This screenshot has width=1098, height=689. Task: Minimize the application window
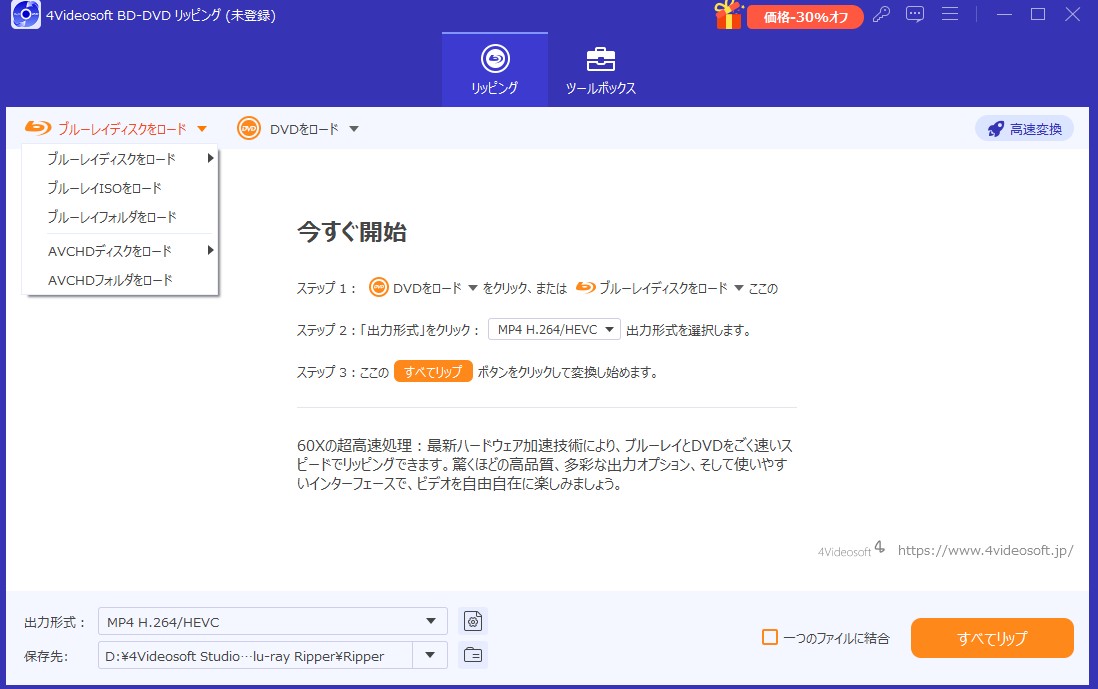click(1004, 14)
